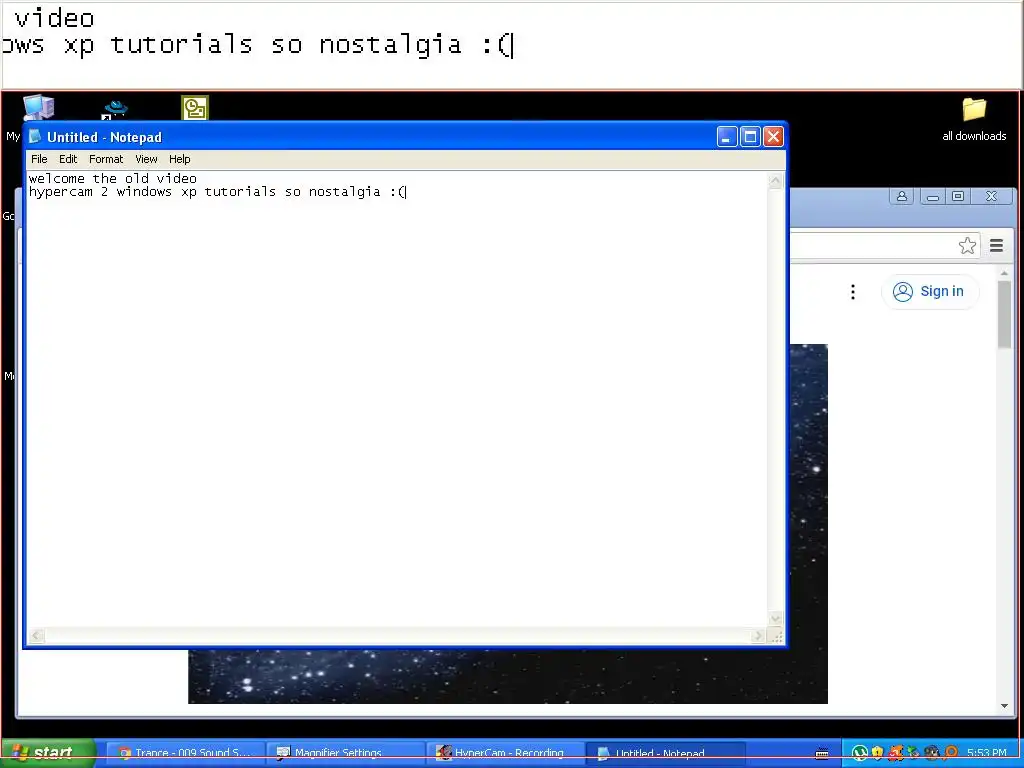
Task: Click Notepad horizontal scrollbar left arrow
Action: (x=37, y=635)
